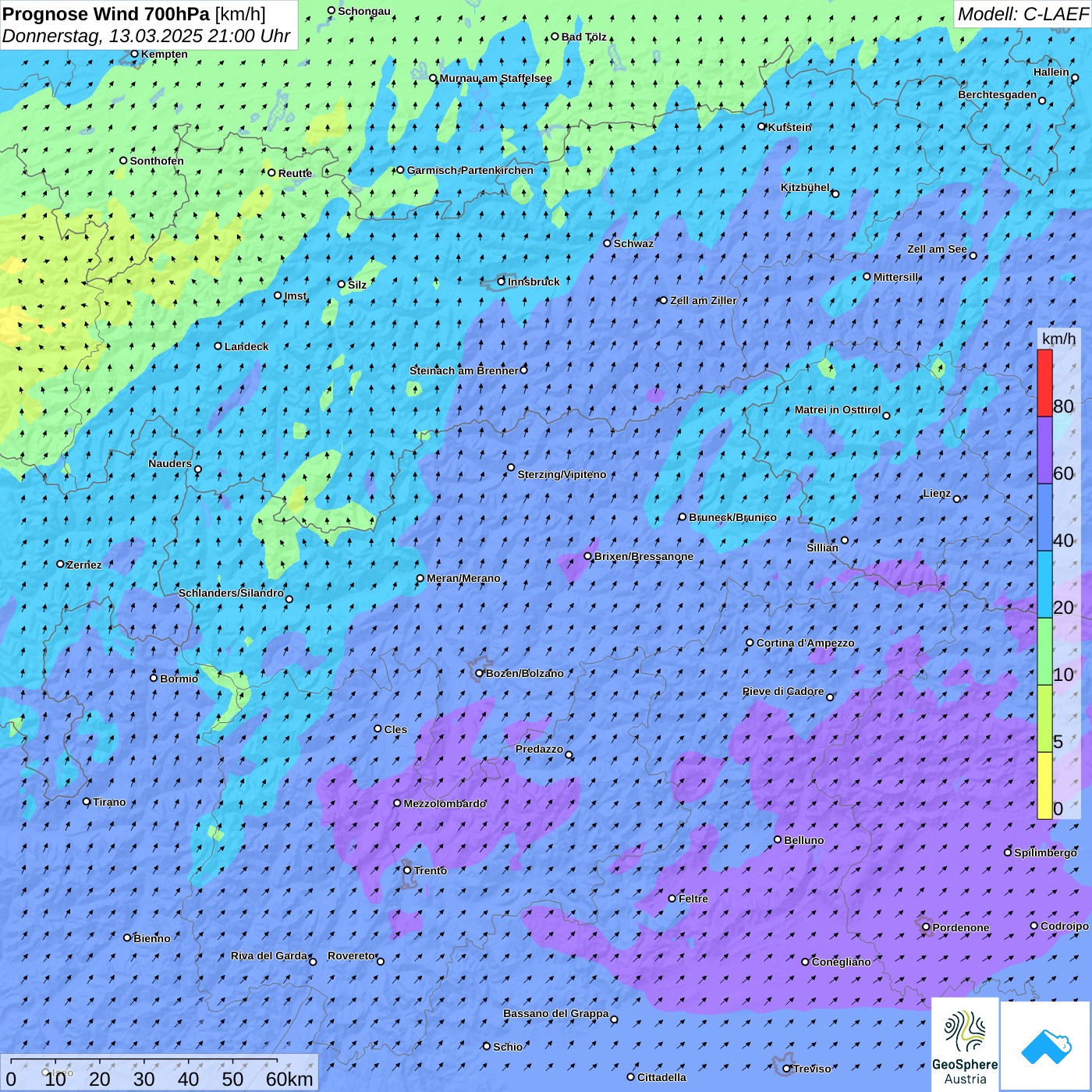Click the Bormio location marker
This screenshot has height=1092, width=1092.
[154, 678]
